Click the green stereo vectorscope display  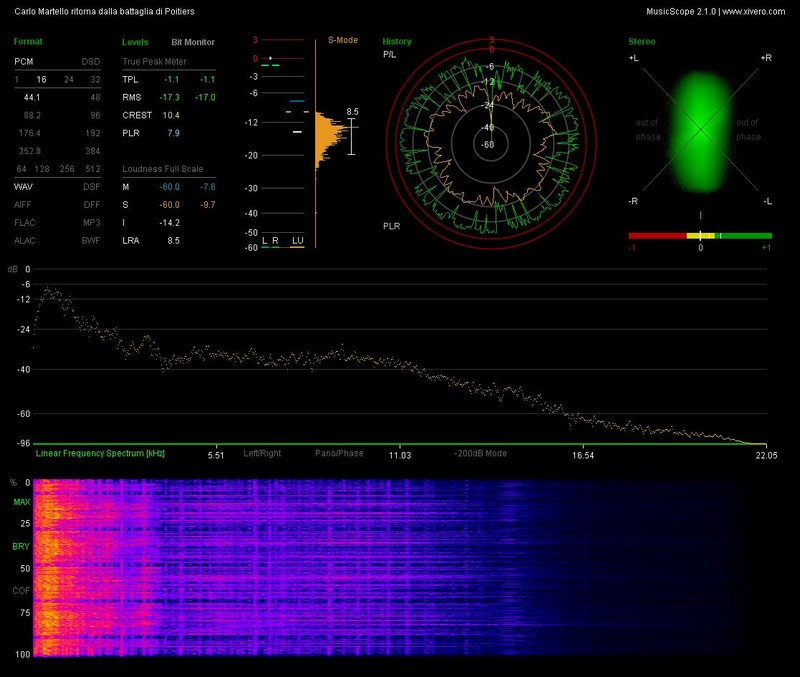[x=701, y=132]
